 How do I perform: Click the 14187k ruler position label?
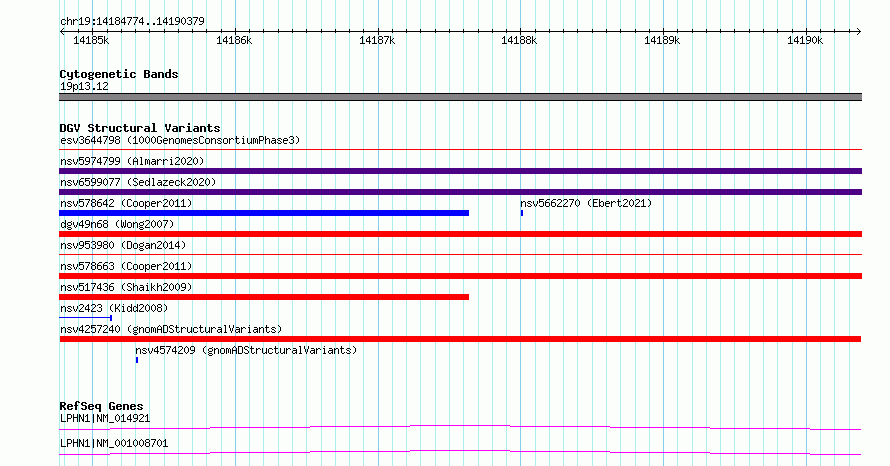[377, 40]
